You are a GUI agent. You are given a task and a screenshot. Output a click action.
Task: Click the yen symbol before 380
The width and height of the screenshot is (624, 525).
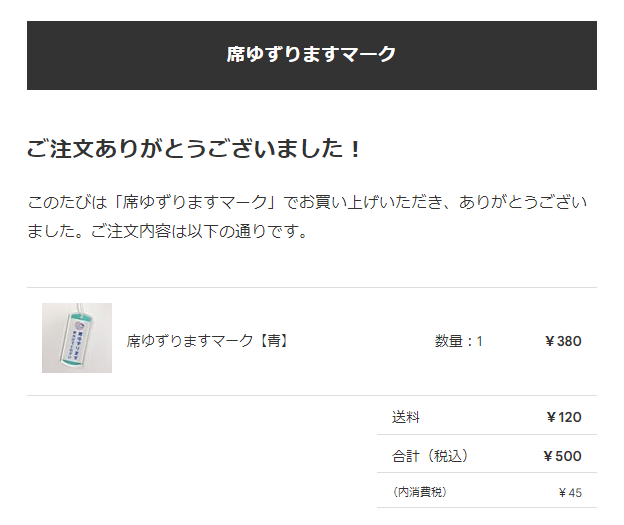point(550,342)
